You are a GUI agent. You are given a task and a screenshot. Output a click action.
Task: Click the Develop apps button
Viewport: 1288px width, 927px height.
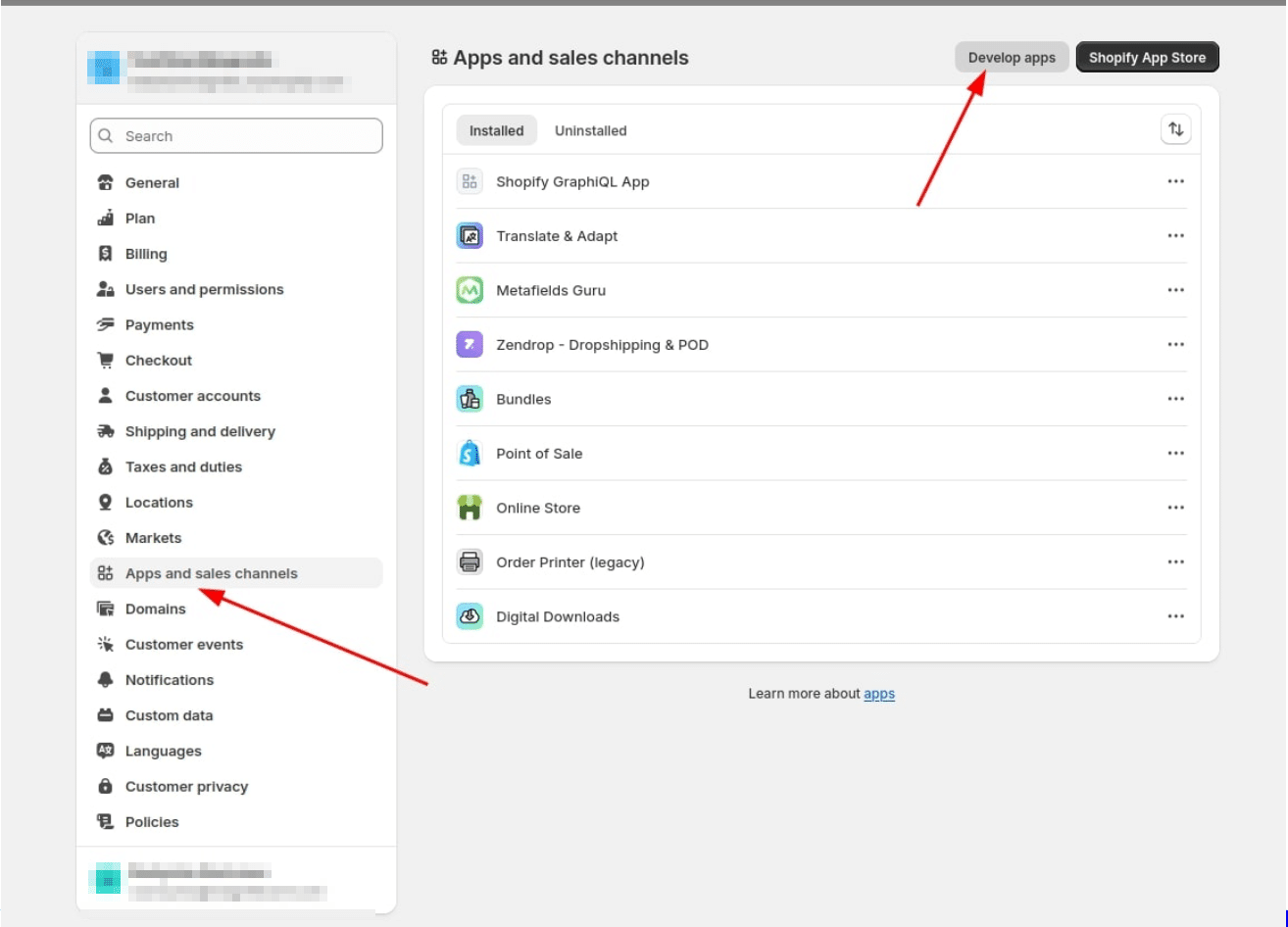coord(1012,58)
